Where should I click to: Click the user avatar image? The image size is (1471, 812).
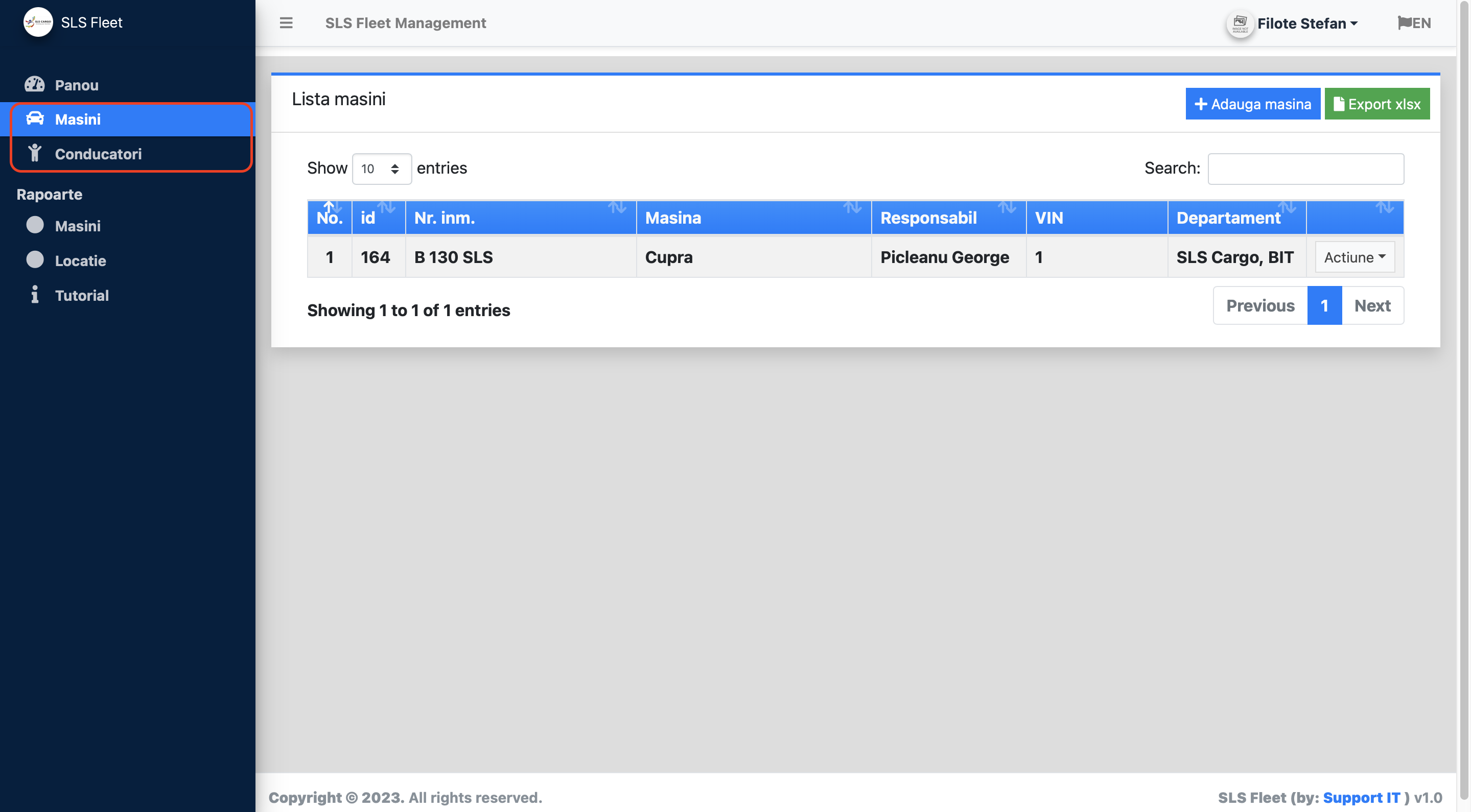click(1239, 23)
